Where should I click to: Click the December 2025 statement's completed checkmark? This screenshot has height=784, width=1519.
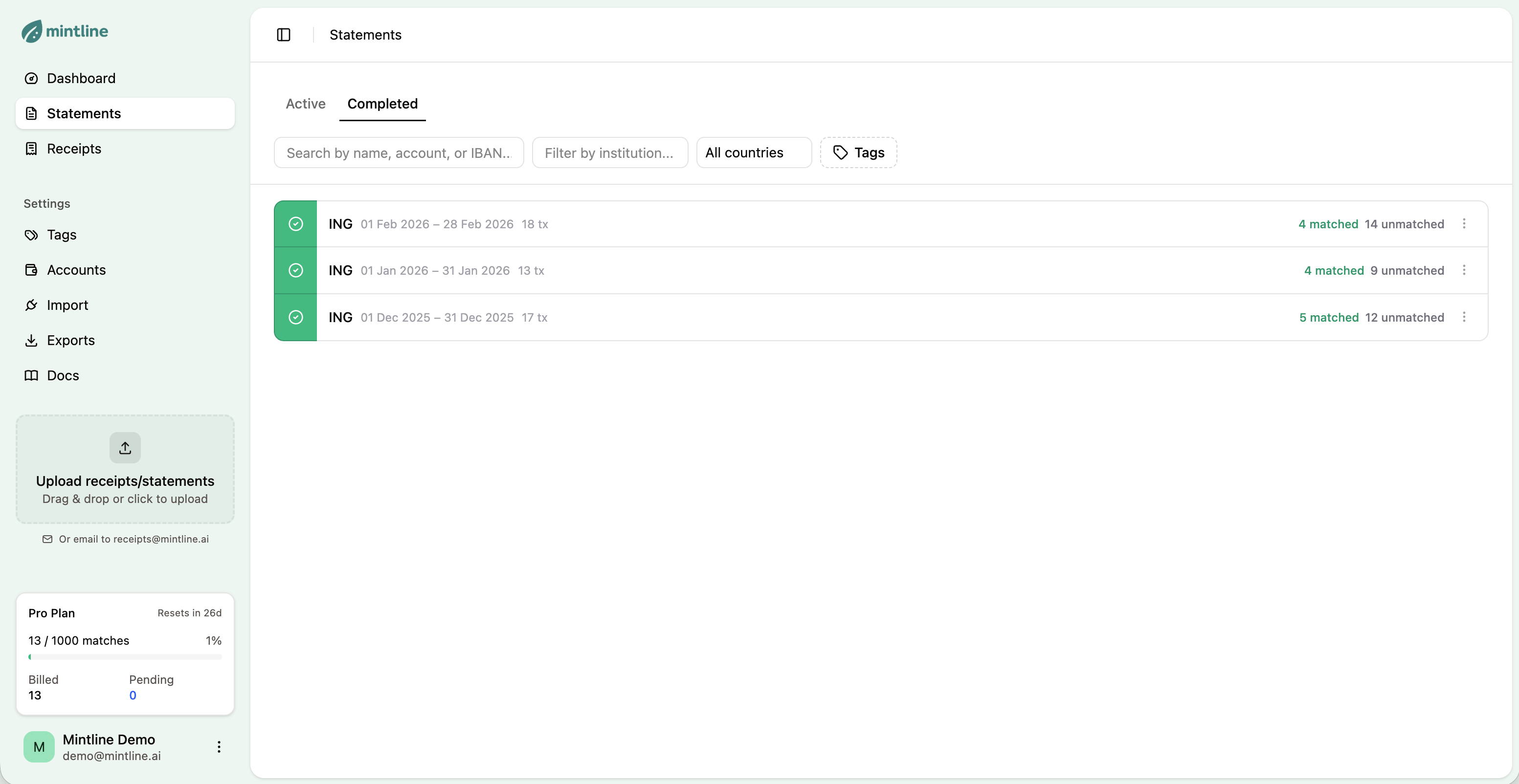coord(296,317)
